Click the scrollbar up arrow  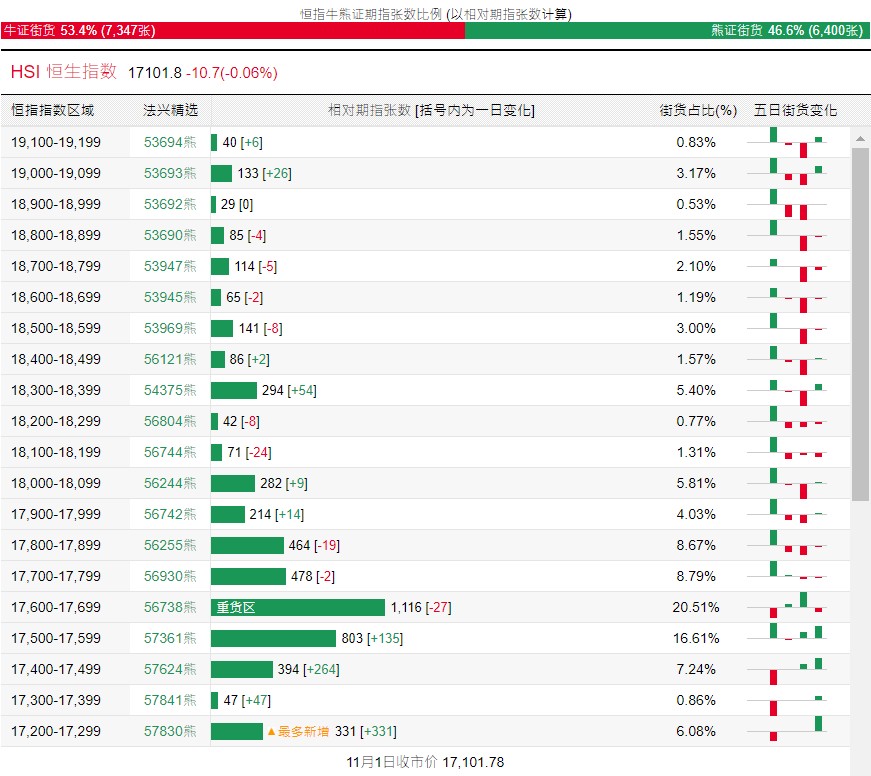tap(860, 139)
